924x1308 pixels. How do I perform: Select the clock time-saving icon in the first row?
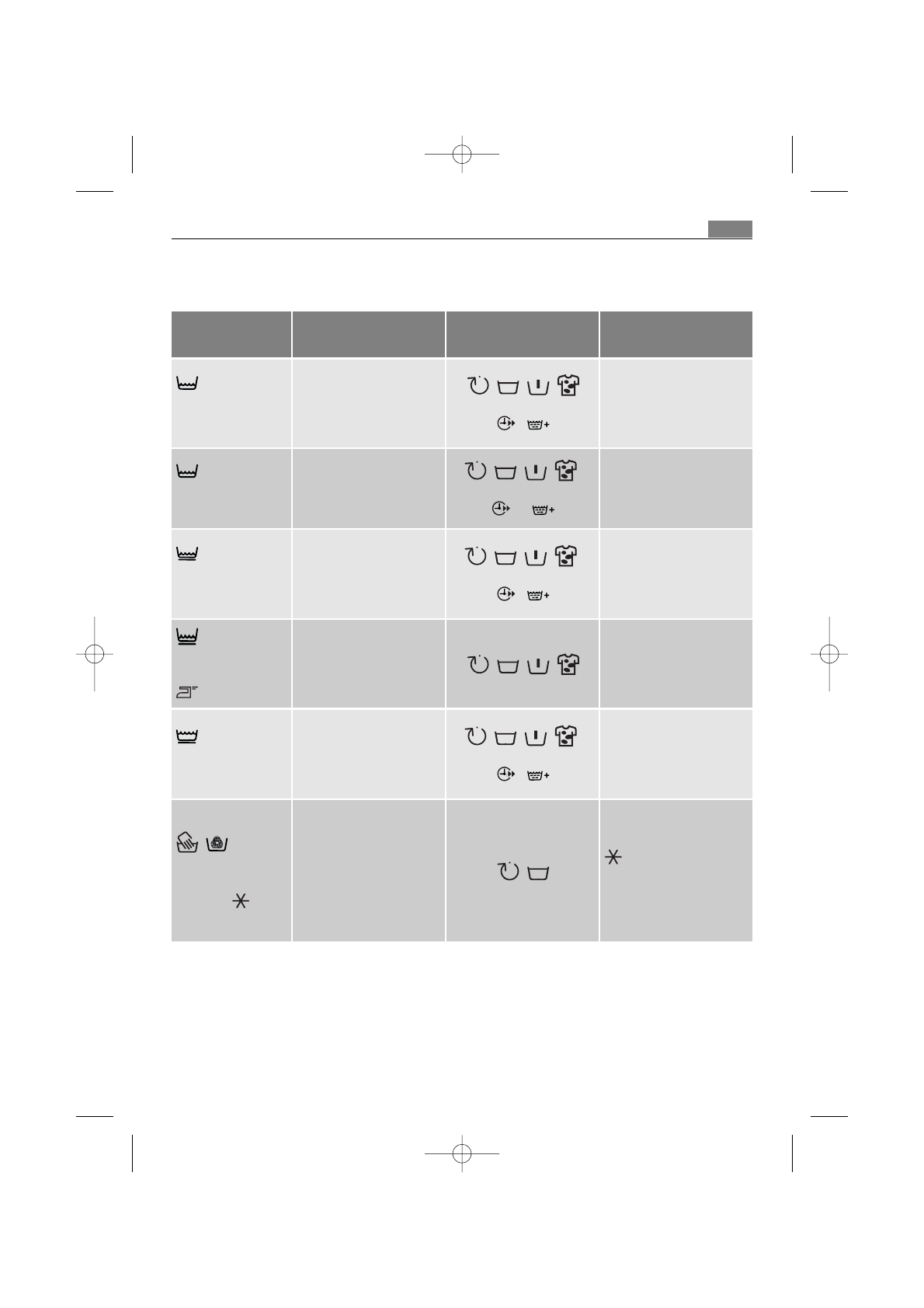(x=506, y=424)
